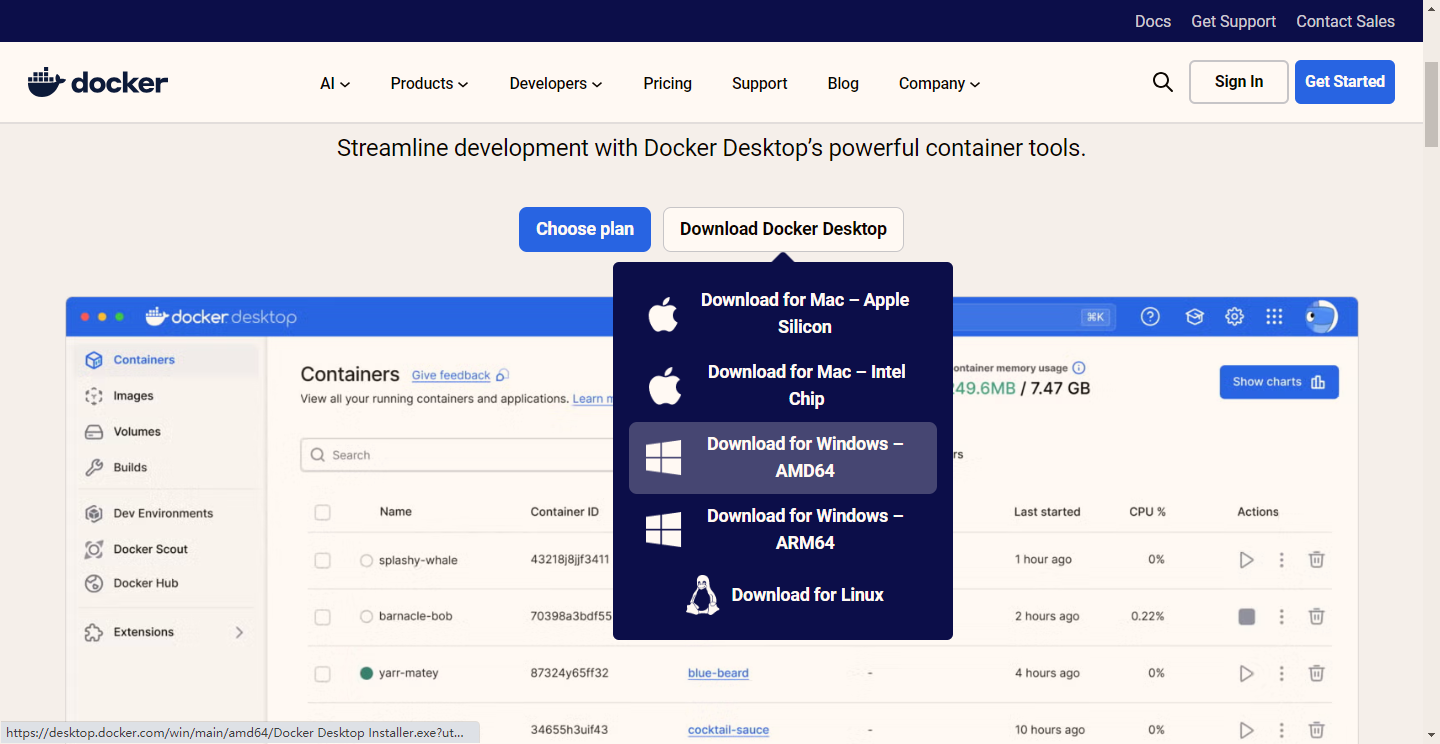1440x744 pixels.
Task: Click the CPU % column header
Action: pyautogui.click(x=1148, y=512)
